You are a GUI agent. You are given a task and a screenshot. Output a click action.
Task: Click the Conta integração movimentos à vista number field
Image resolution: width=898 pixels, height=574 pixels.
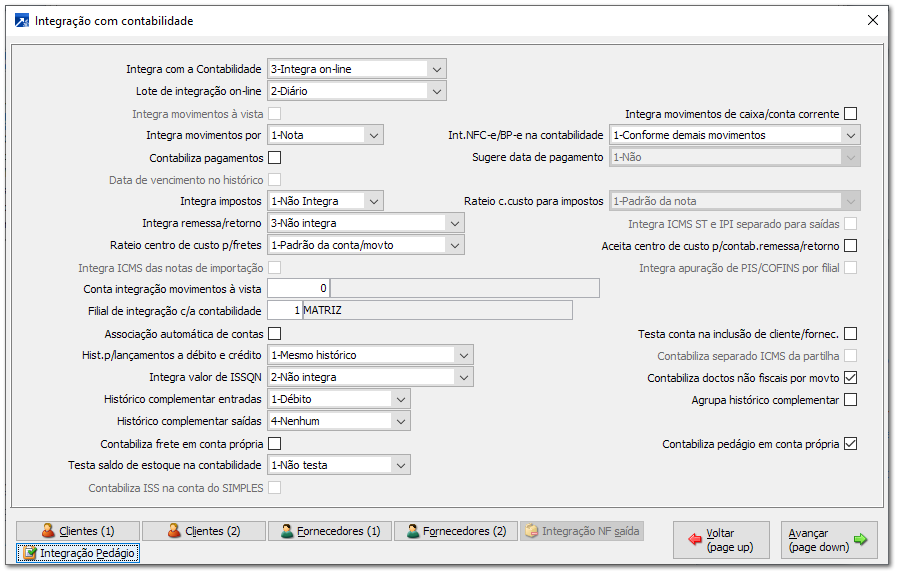pyautogui.click(x=298, y=288)
